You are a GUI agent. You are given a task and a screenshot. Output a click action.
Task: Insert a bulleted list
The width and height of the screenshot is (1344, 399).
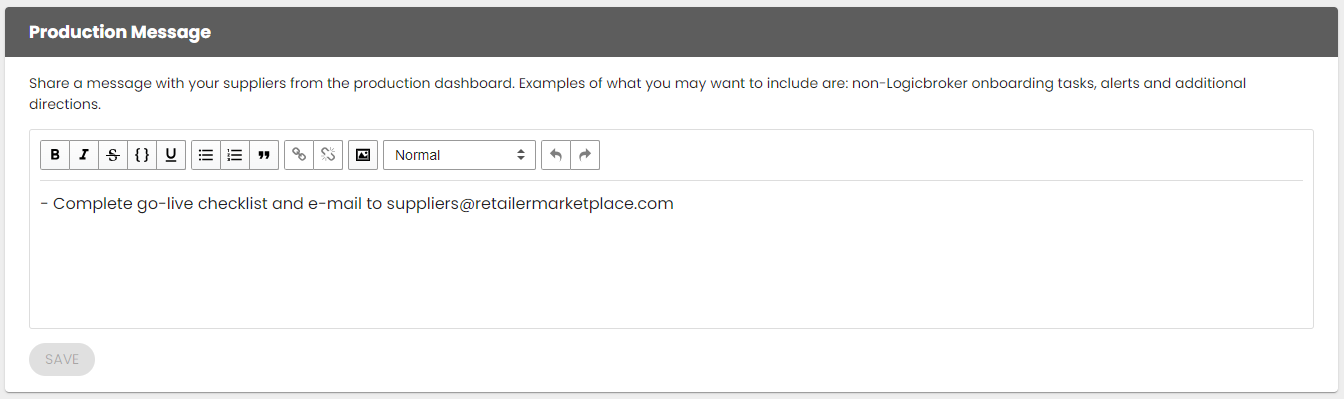pos(206,155)
